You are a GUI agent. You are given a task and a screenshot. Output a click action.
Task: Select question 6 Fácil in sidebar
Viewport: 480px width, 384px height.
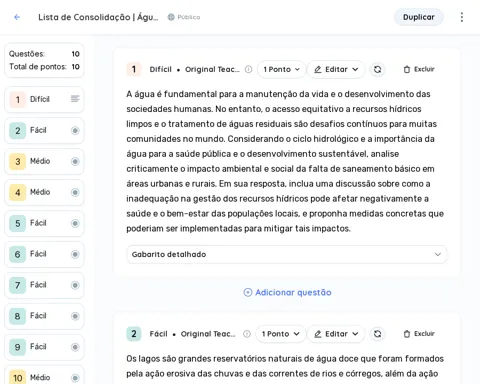coord(44,254)
